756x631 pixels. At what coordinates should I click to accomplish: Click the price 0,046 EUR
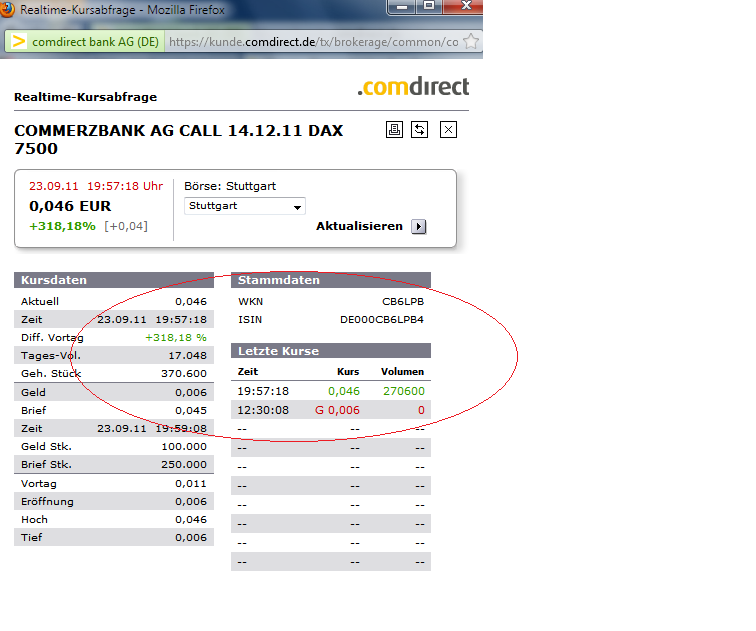[70, 206]
